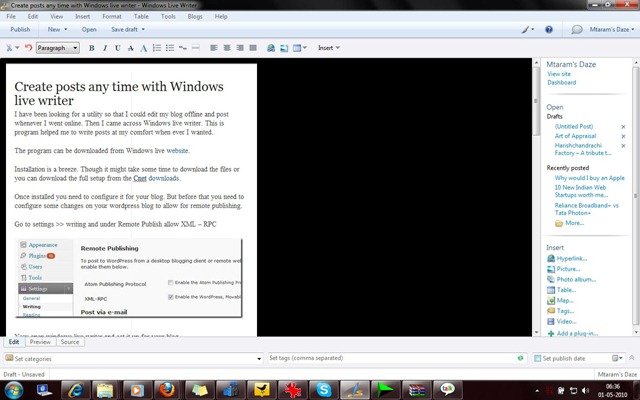Screen dimensions: 640x400
Task: Expand the Save draft dropdown arrow
Action: point(143,29)
